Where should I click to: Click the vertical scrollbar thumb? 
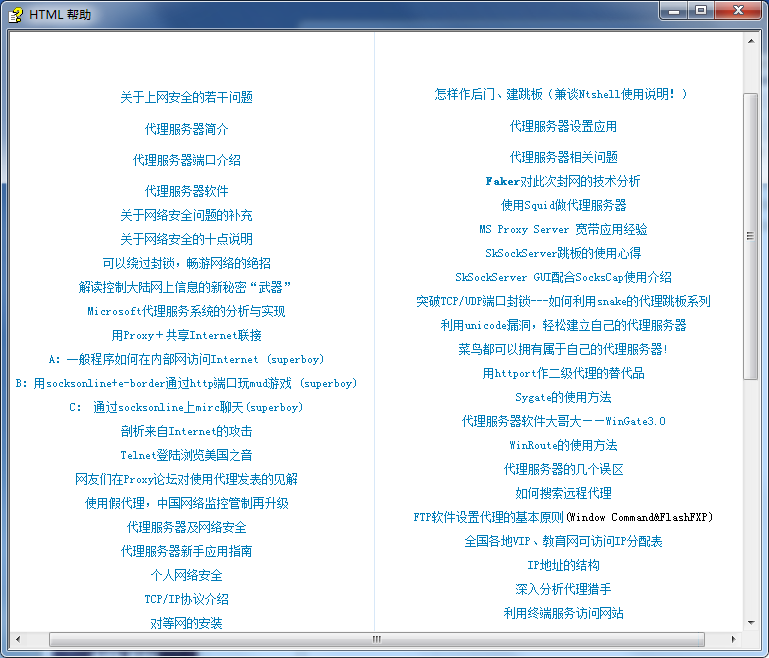[x=750, y=235]
